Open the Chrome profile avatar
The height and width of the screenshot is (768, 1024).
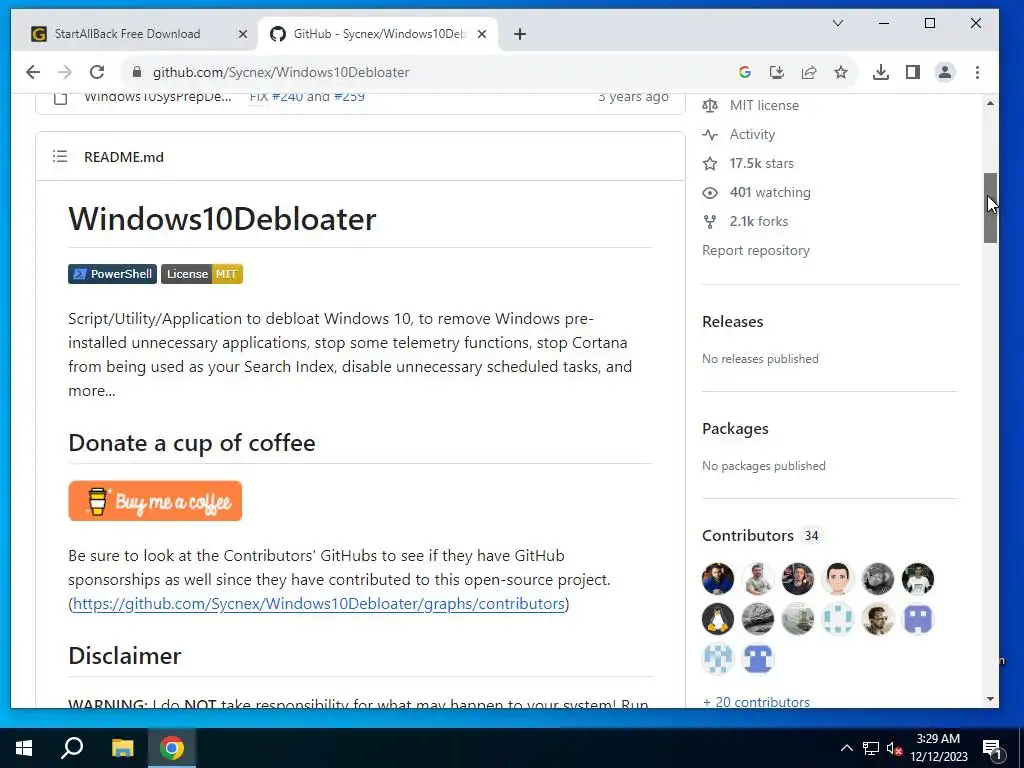[944, 72]
